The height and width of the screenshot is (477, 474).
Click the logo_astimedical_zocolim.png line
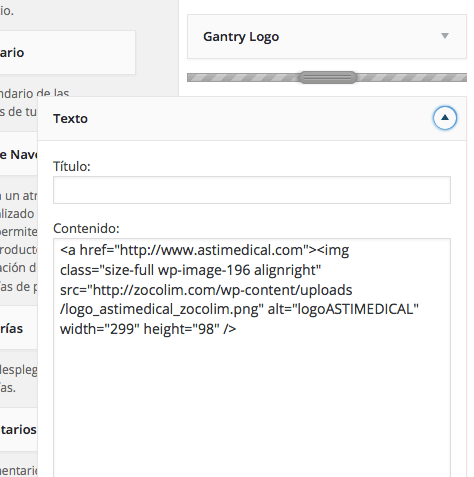tap(239, 309)
